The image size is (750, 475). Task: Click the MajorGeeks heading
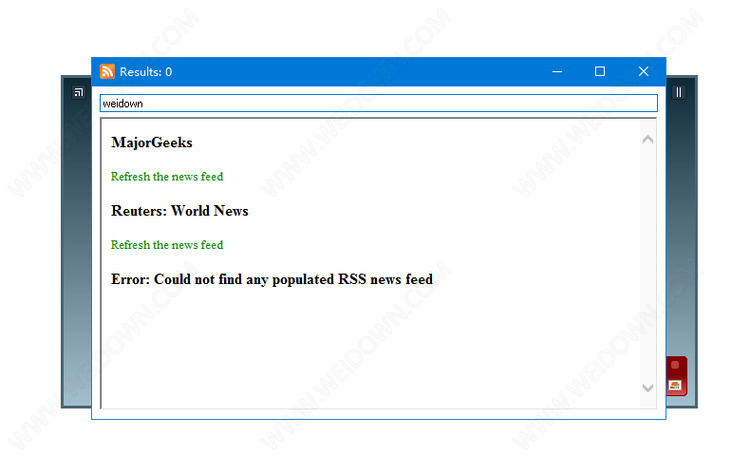click(152, 143)
